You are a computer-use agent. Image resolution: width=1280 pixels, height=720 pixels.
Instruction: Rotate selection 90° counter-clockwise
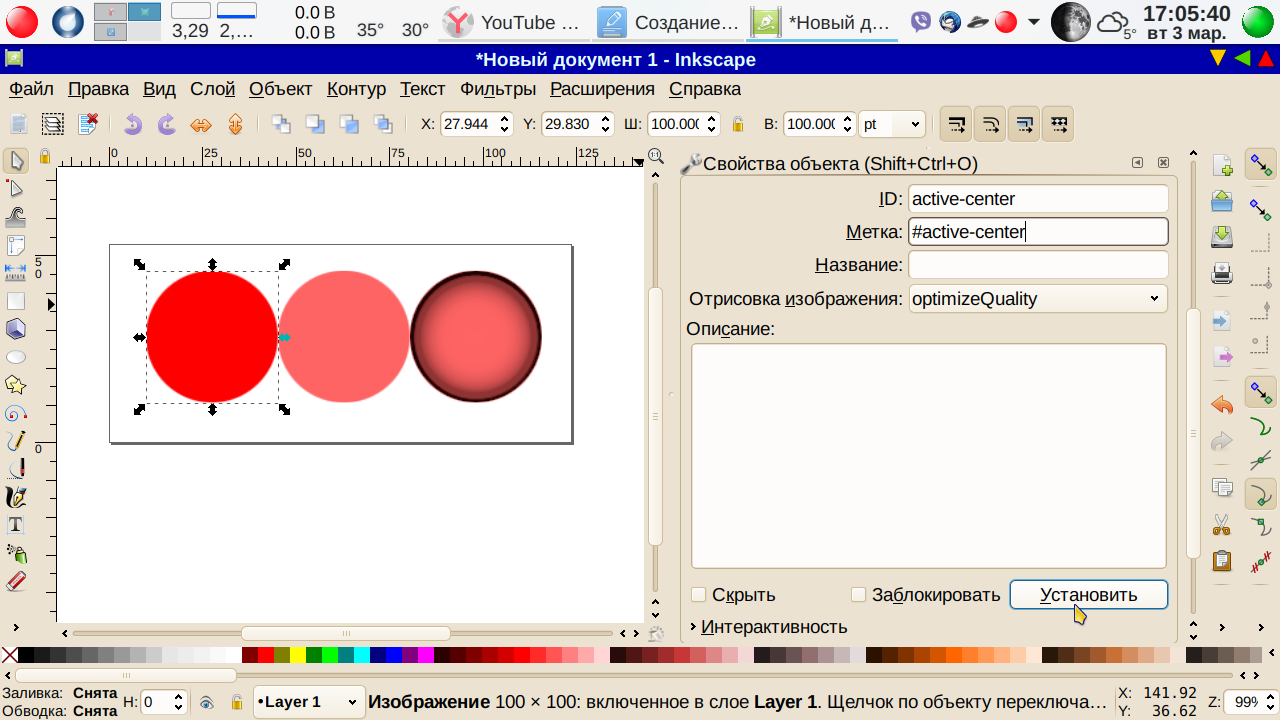133,125
